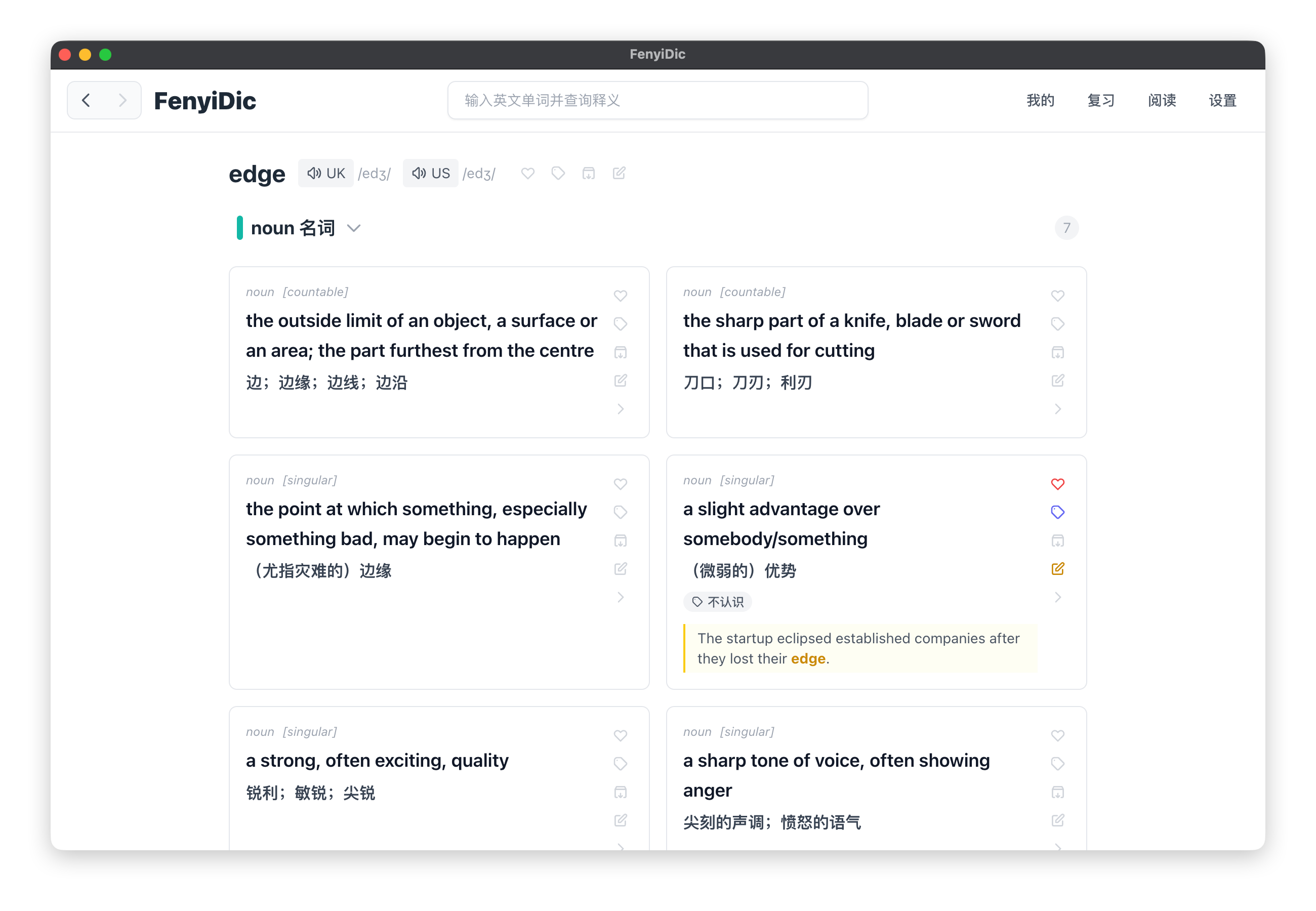The width and height of the screenshot is (1316, 911).
Task: Play the US pronunciation of edge
Action: (x=430, y=174)
